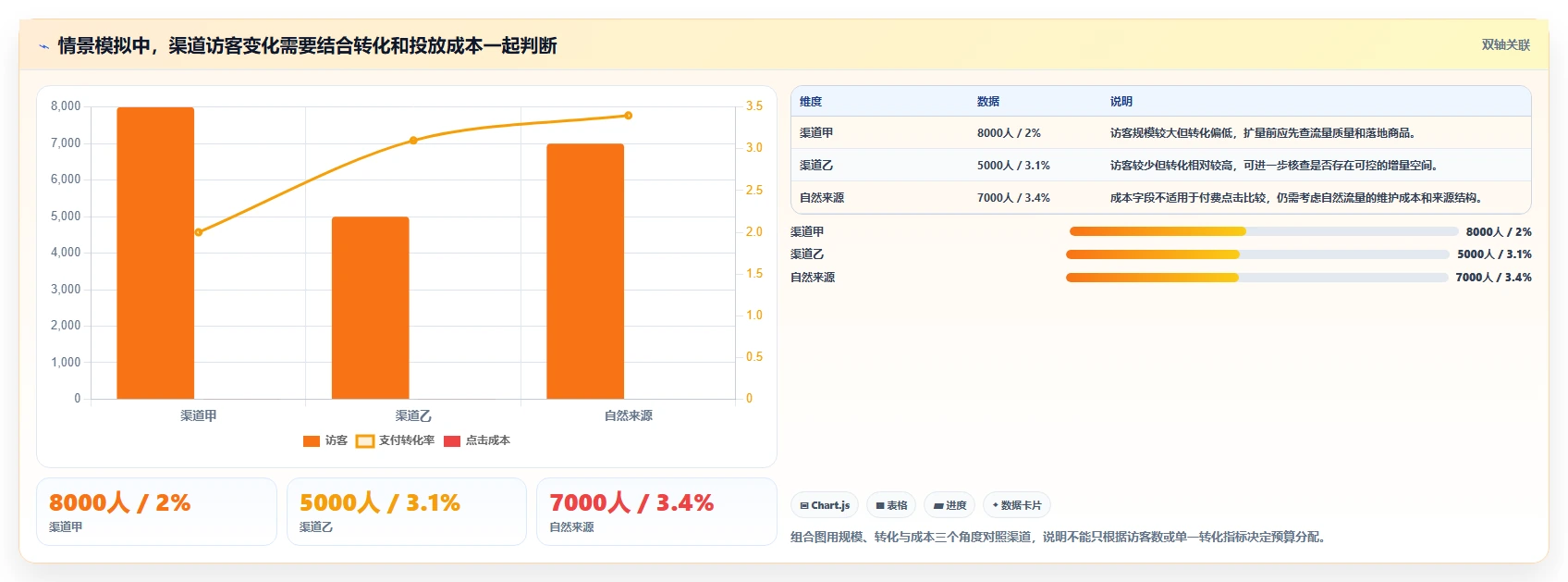Toggle the 支付转化率 legend item

point(396,440)
